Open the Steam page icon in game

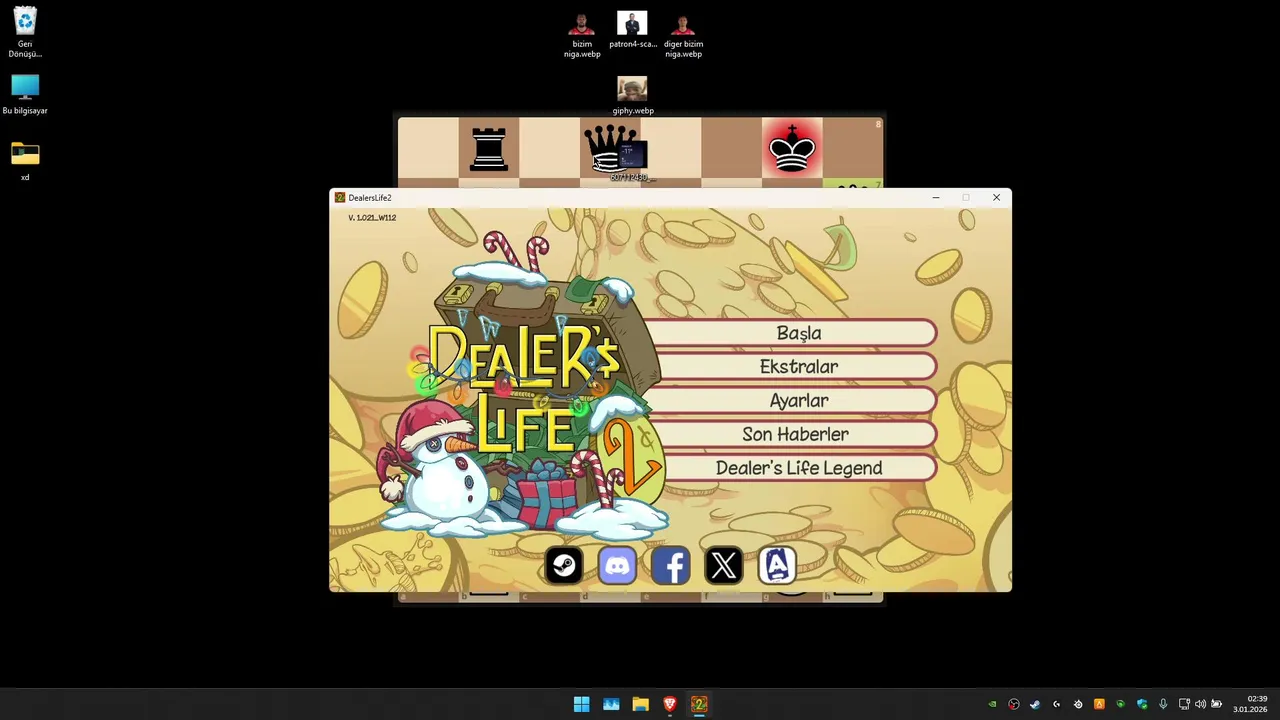pyautogui.click(x=564, y=566)
